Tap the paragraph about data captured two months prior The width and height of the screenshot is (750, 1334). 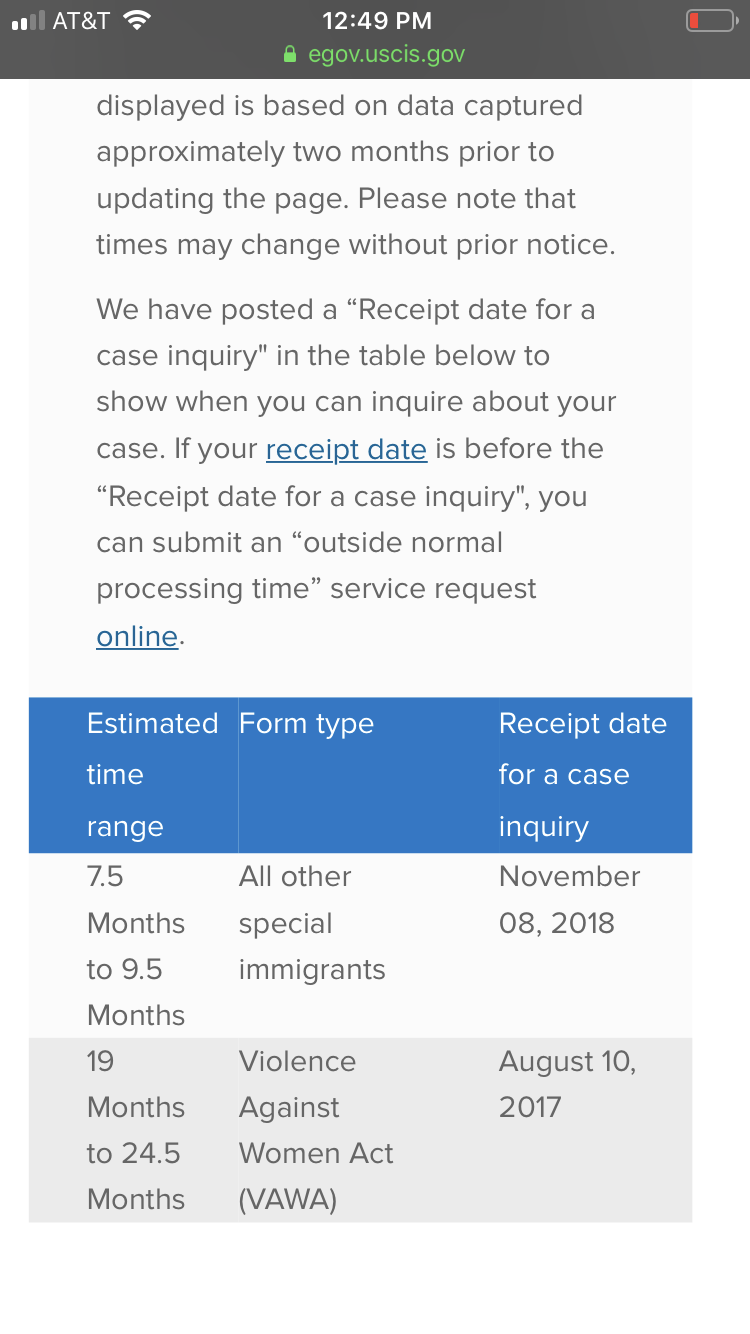356,175
